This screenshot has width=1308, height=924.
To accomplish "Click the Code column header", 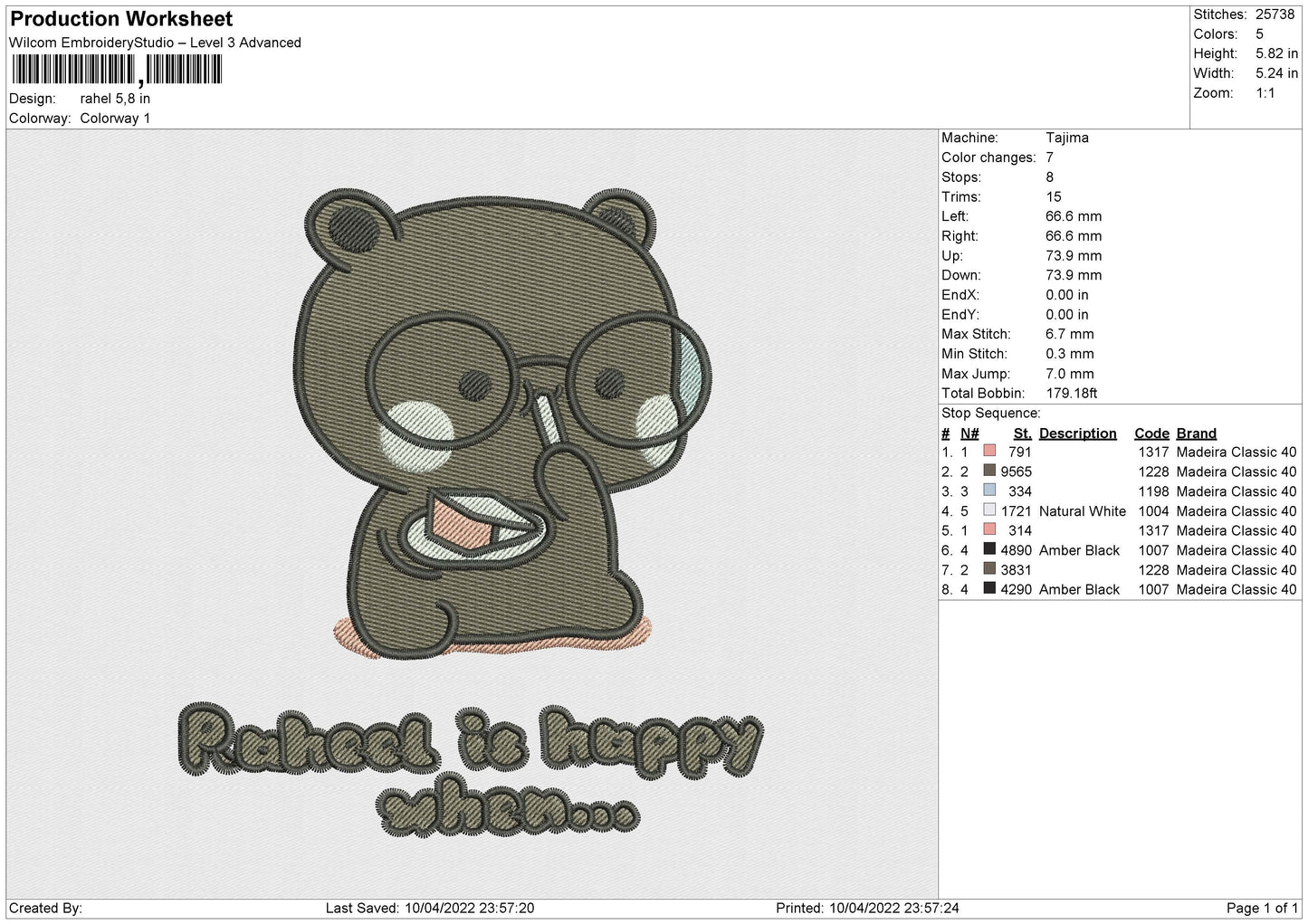I will pyautogui.click(x=1151, y=433).
